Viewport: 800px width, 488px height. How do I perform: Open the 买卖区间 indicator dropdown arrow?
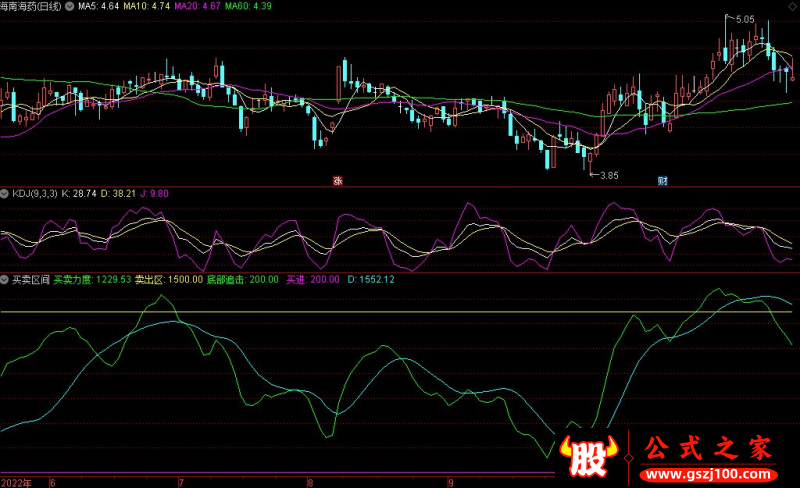pyautogui.click(x=5, y=279)
